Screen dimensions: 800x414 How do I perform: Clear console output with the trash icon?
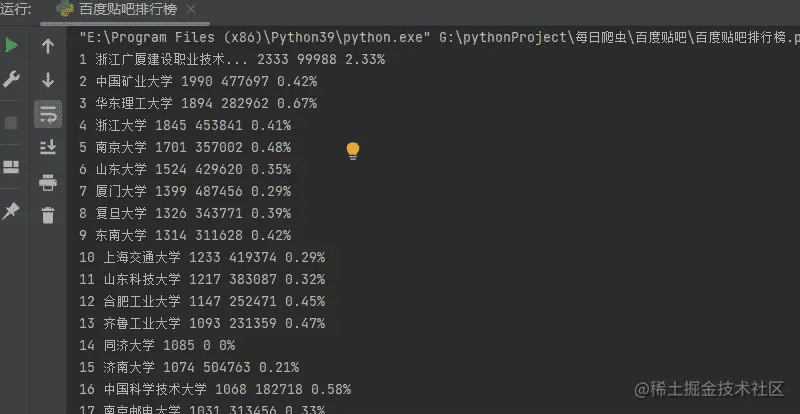pyautogui.click(x=47, y=215)
